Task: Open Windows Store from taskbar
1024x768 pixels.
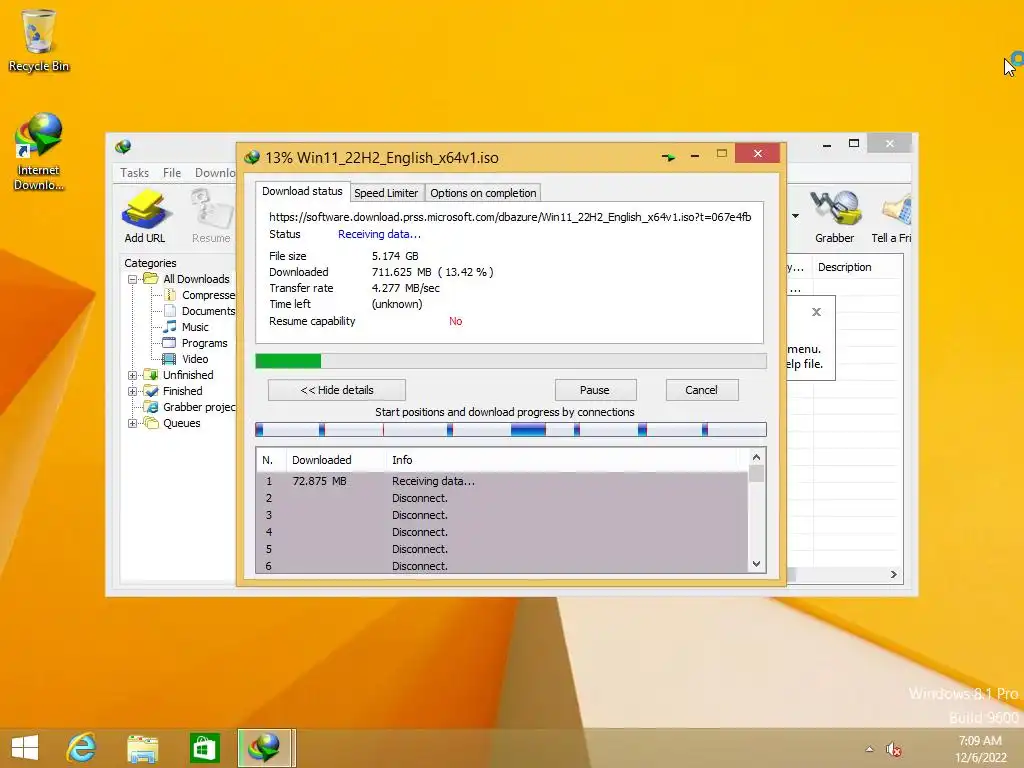Action: pos(204,748)
